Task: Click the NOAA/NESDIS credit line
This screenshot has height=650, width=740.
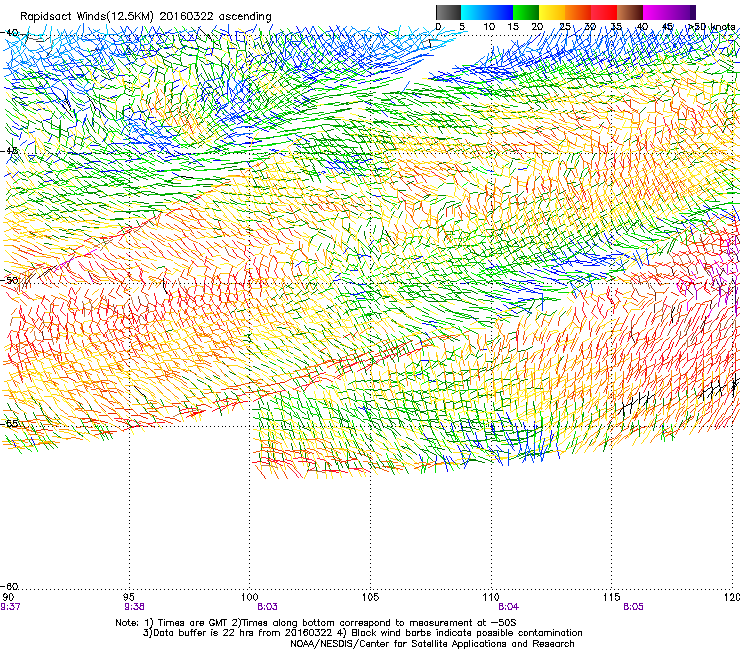Action: pos(432,644)
